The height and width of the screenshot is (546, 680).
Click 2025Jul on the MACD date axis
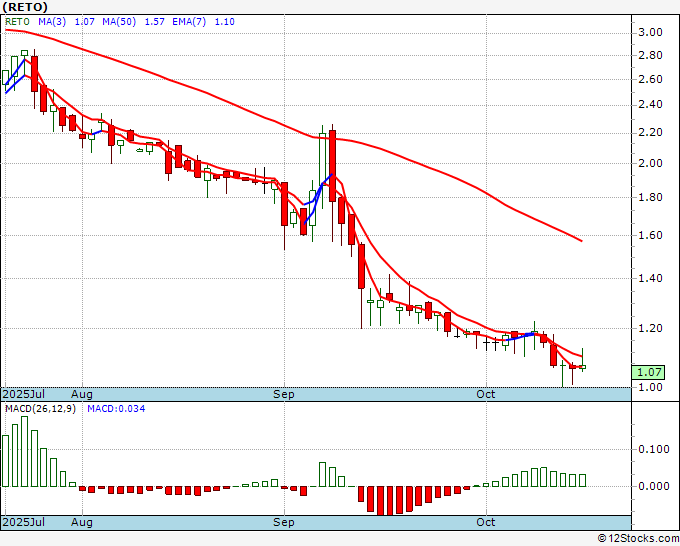pos(24,522)
